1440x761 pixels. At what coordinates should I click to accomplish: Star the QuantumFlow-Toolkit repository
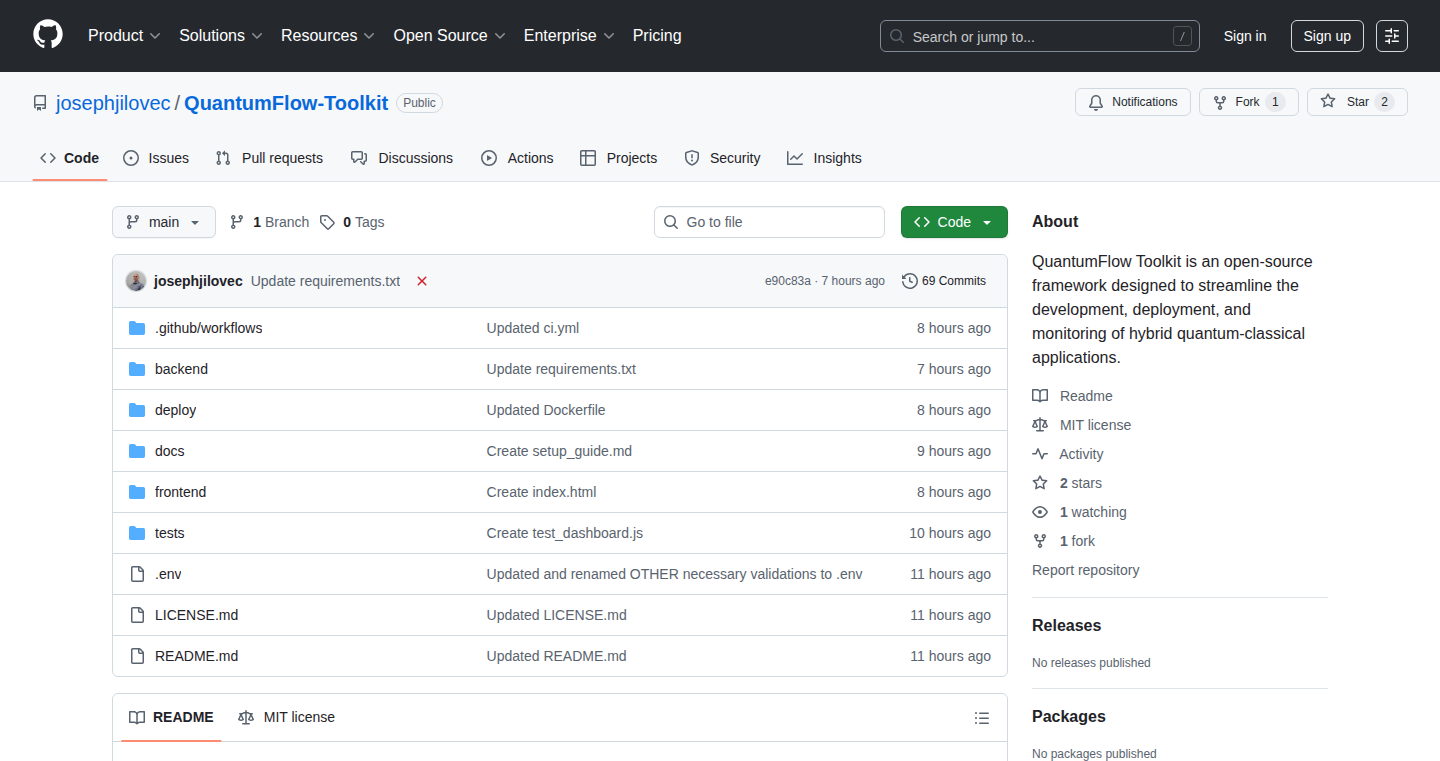point(1357,102)
